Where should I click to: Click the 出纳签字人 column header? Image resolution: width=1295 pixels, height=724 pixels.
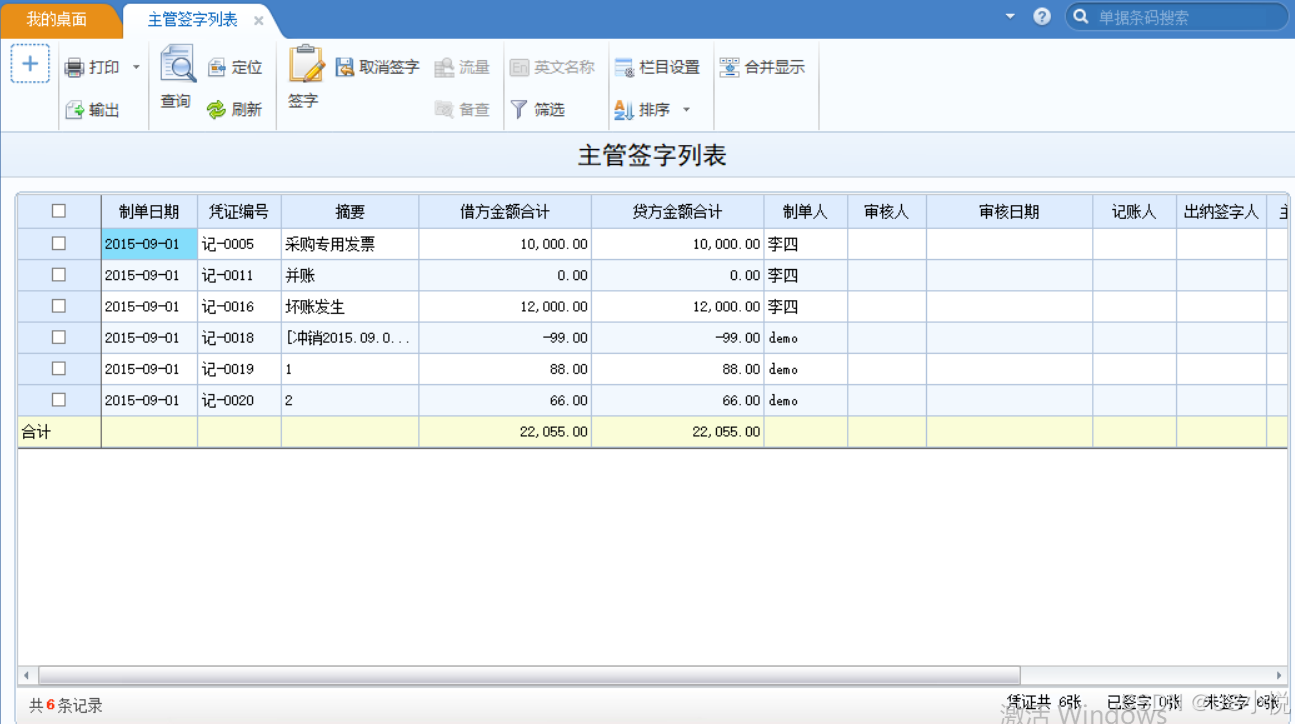(x=1221, y=211)
